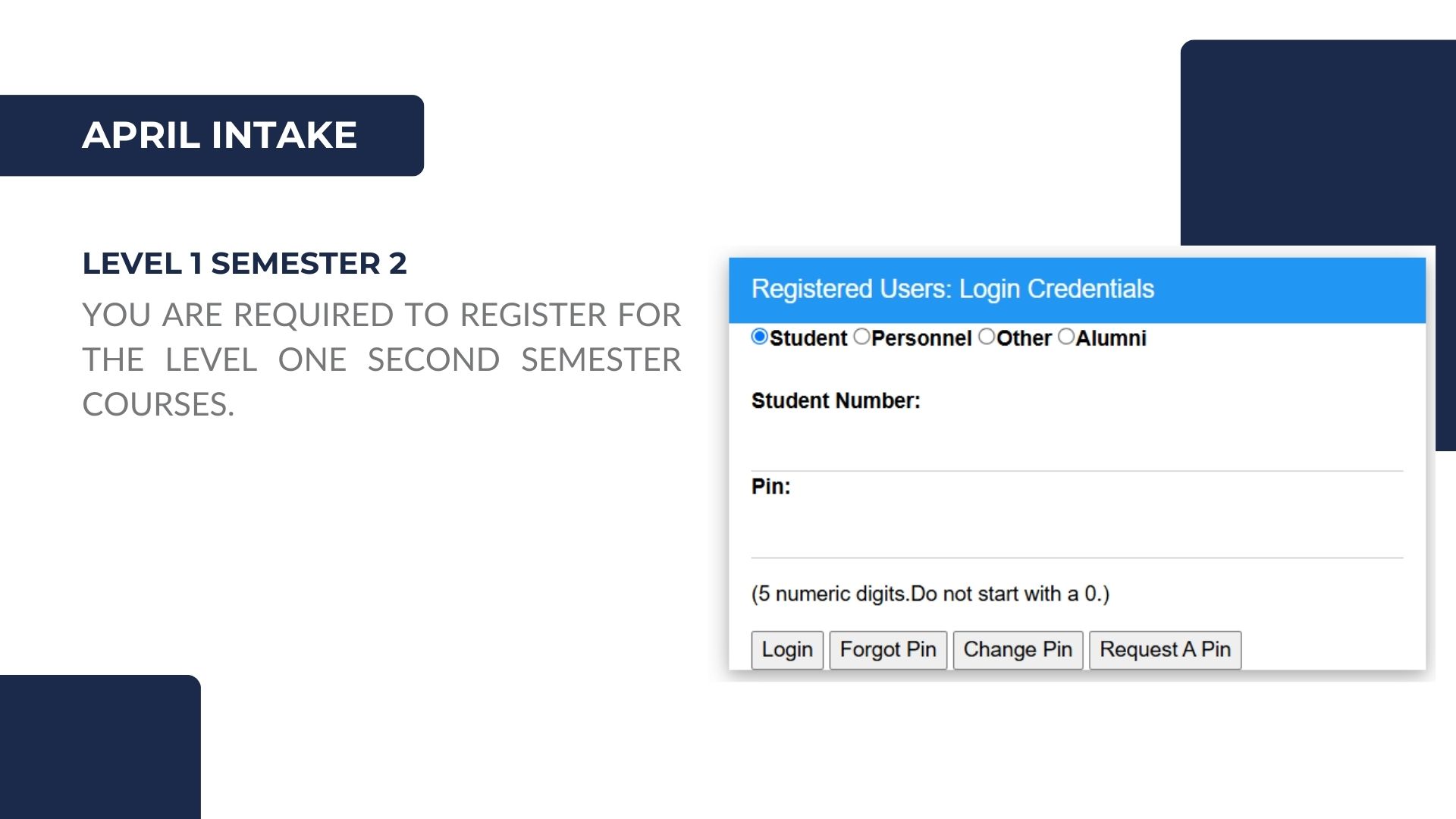Select the Student radio button
The image size is (1456, 819).
point(759,337)
